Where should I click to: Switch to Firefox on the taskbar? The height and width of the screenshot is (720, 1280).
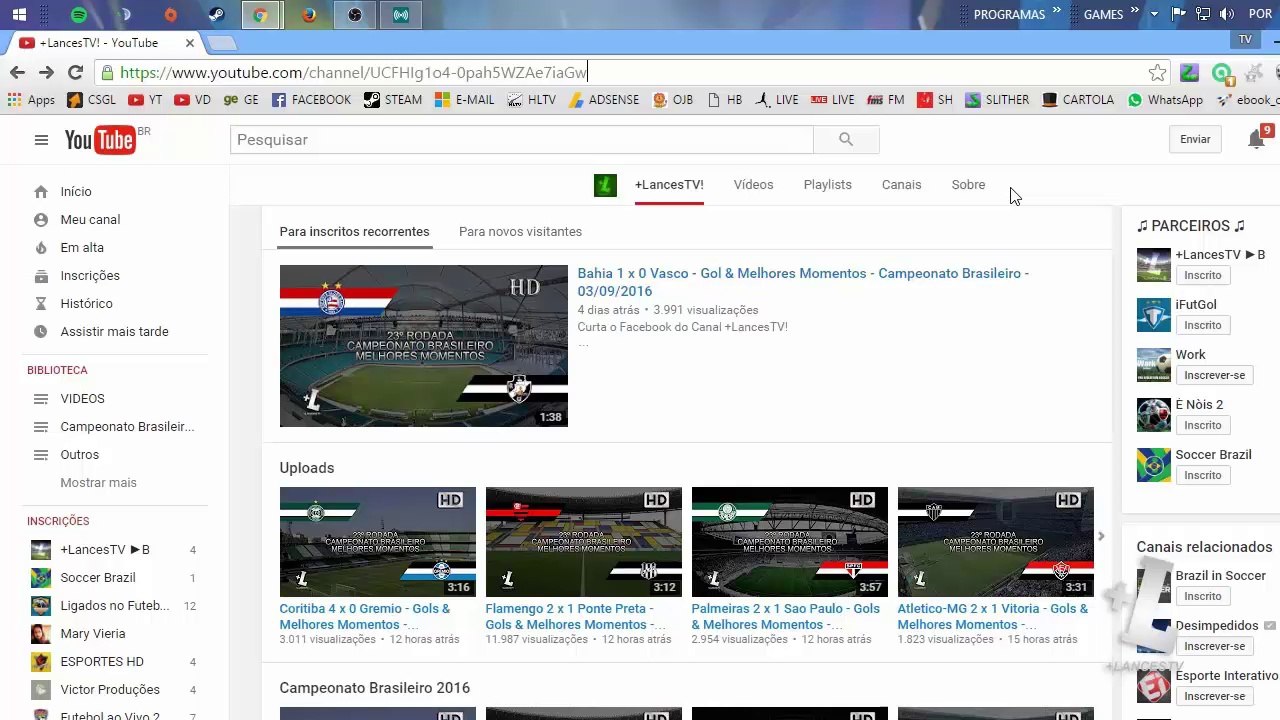[x=308, y=15]
